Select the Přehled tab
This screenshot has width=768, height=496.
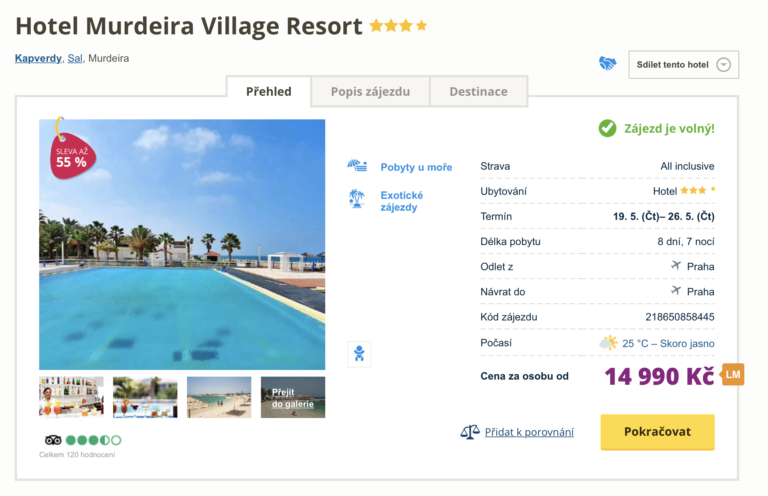pos(269,91)
